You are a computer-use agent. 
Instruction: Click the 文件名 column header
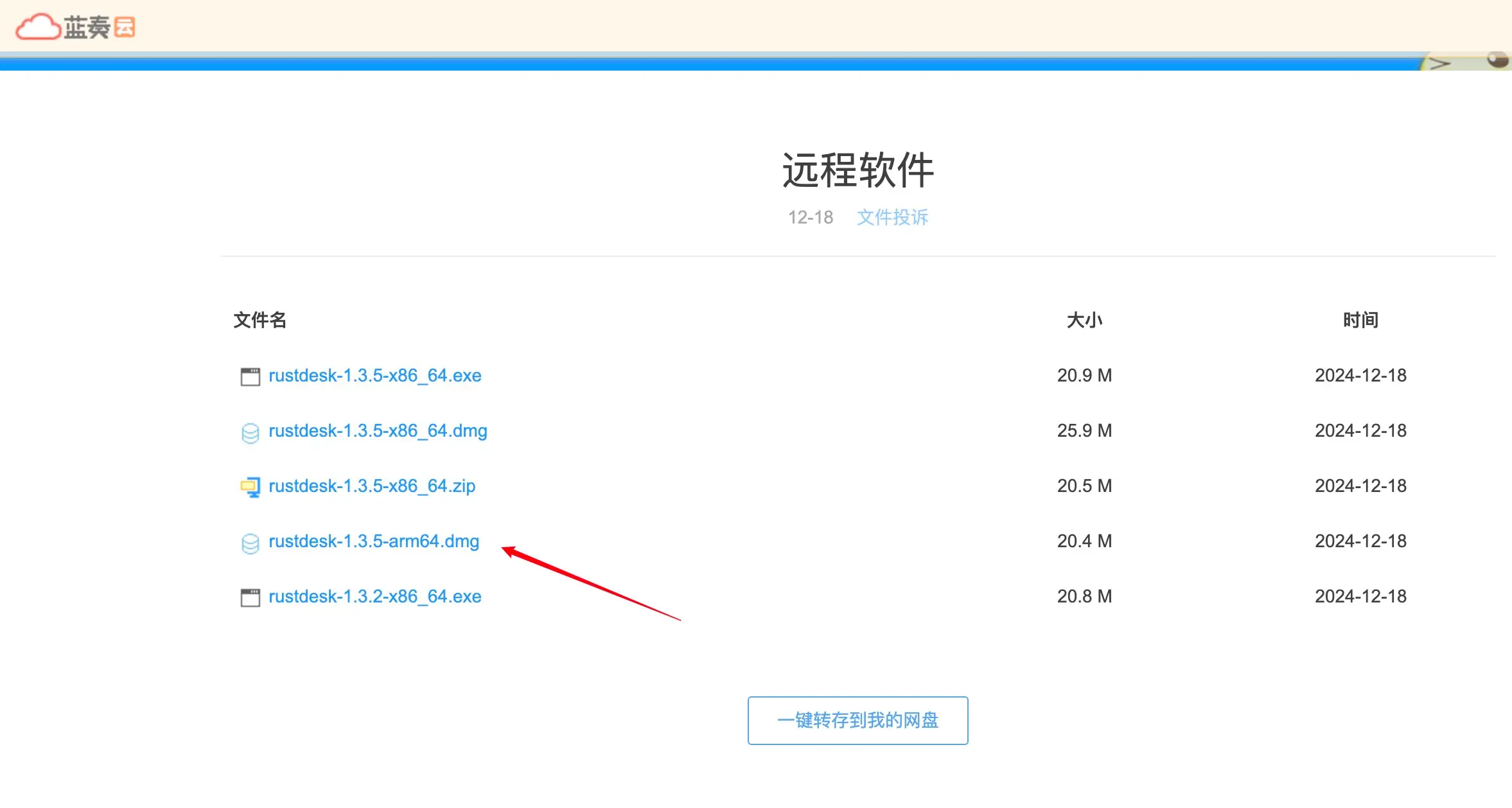[259, 320]
